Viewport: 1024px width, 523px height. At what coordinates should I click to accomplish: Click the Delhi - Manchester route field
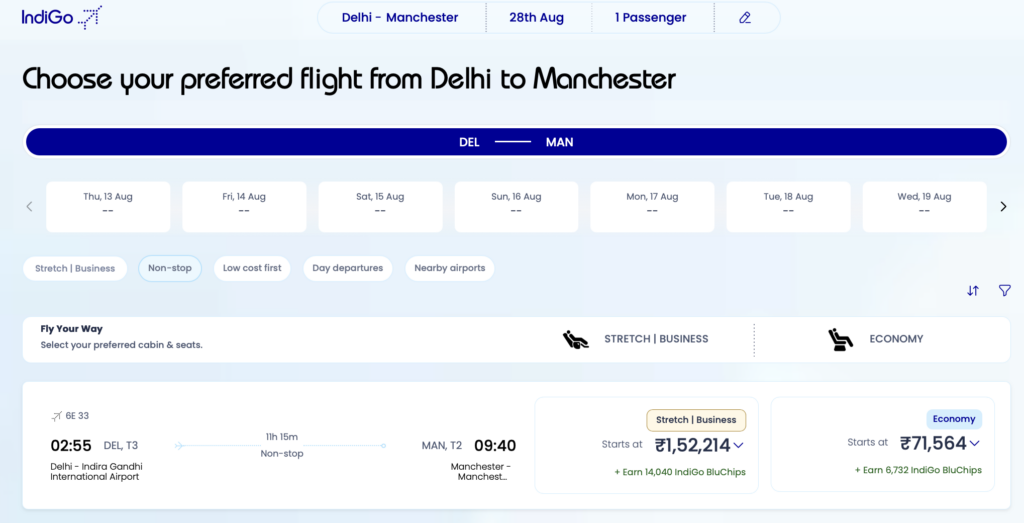click(400, 18)
